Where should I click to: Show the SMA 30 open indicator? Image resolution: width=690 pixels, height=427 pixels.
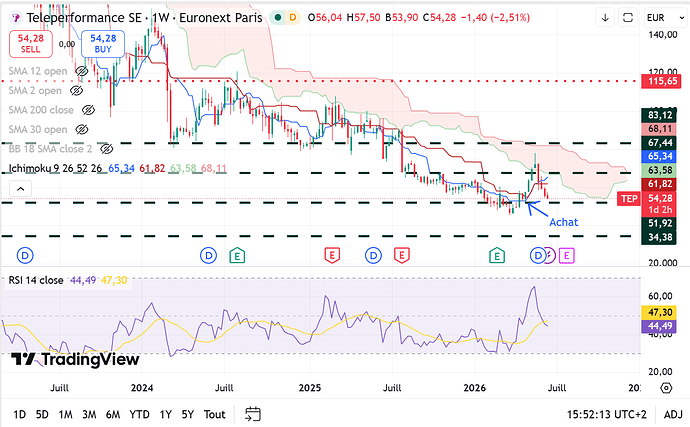pos(81,129)
